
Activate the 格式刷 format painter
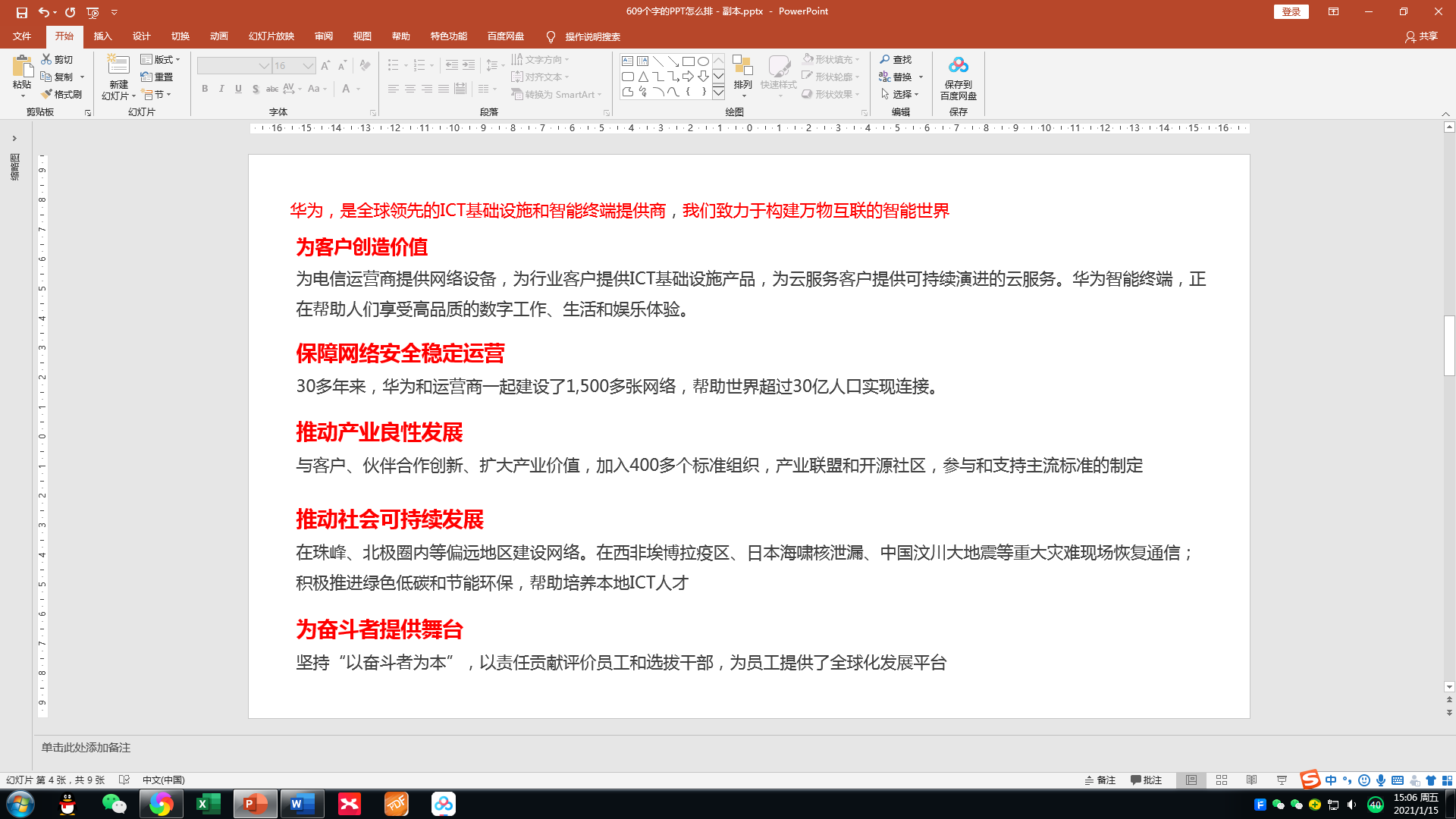[61, 94]
